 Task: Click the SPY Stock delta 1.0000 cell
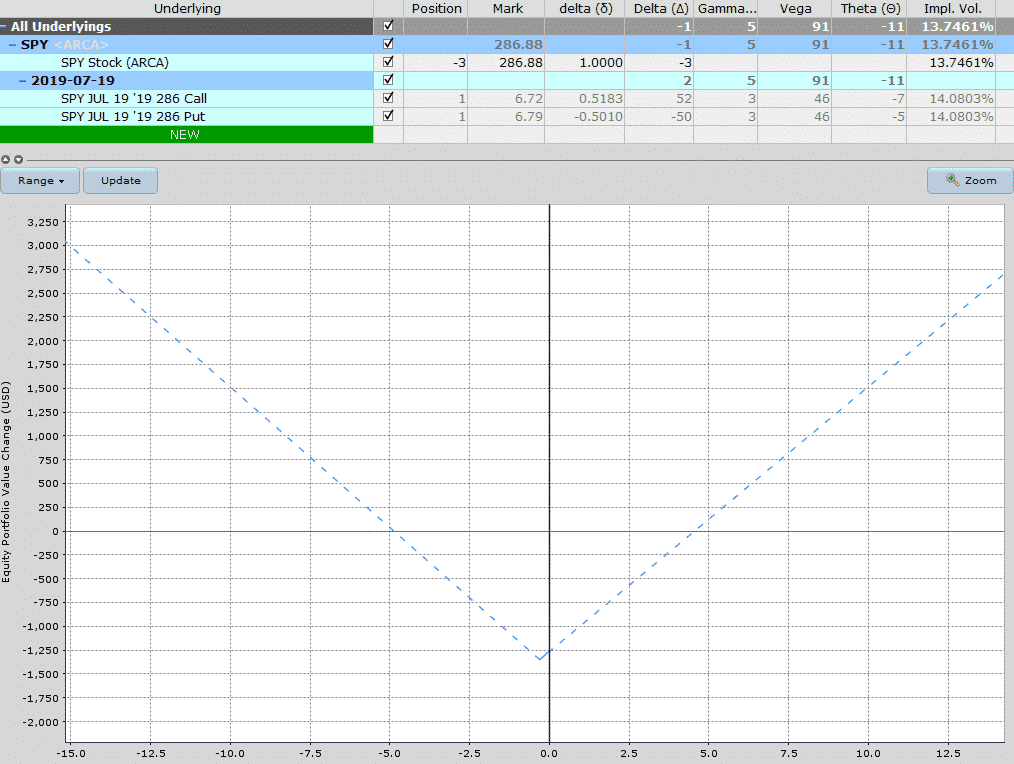point(585,63)
